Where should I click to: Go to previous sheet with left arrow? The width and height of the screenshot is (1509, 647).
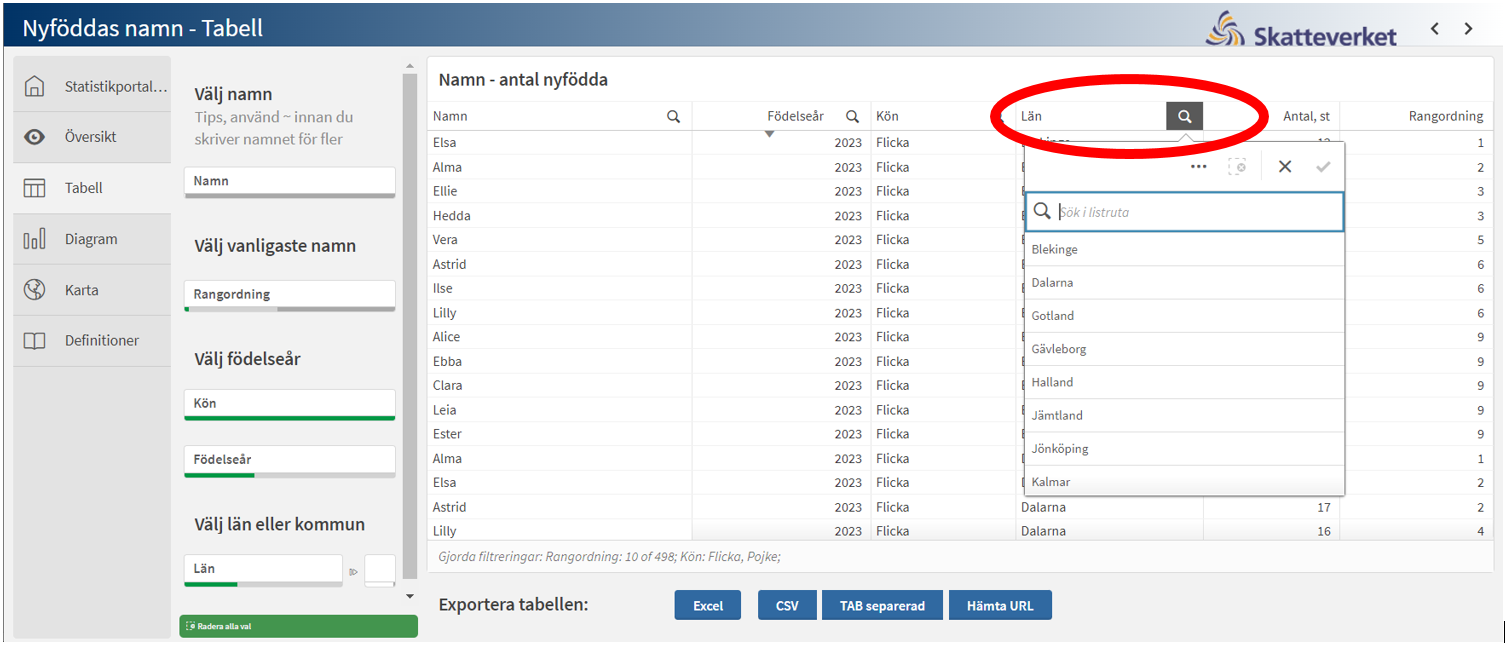[1434, 29]
